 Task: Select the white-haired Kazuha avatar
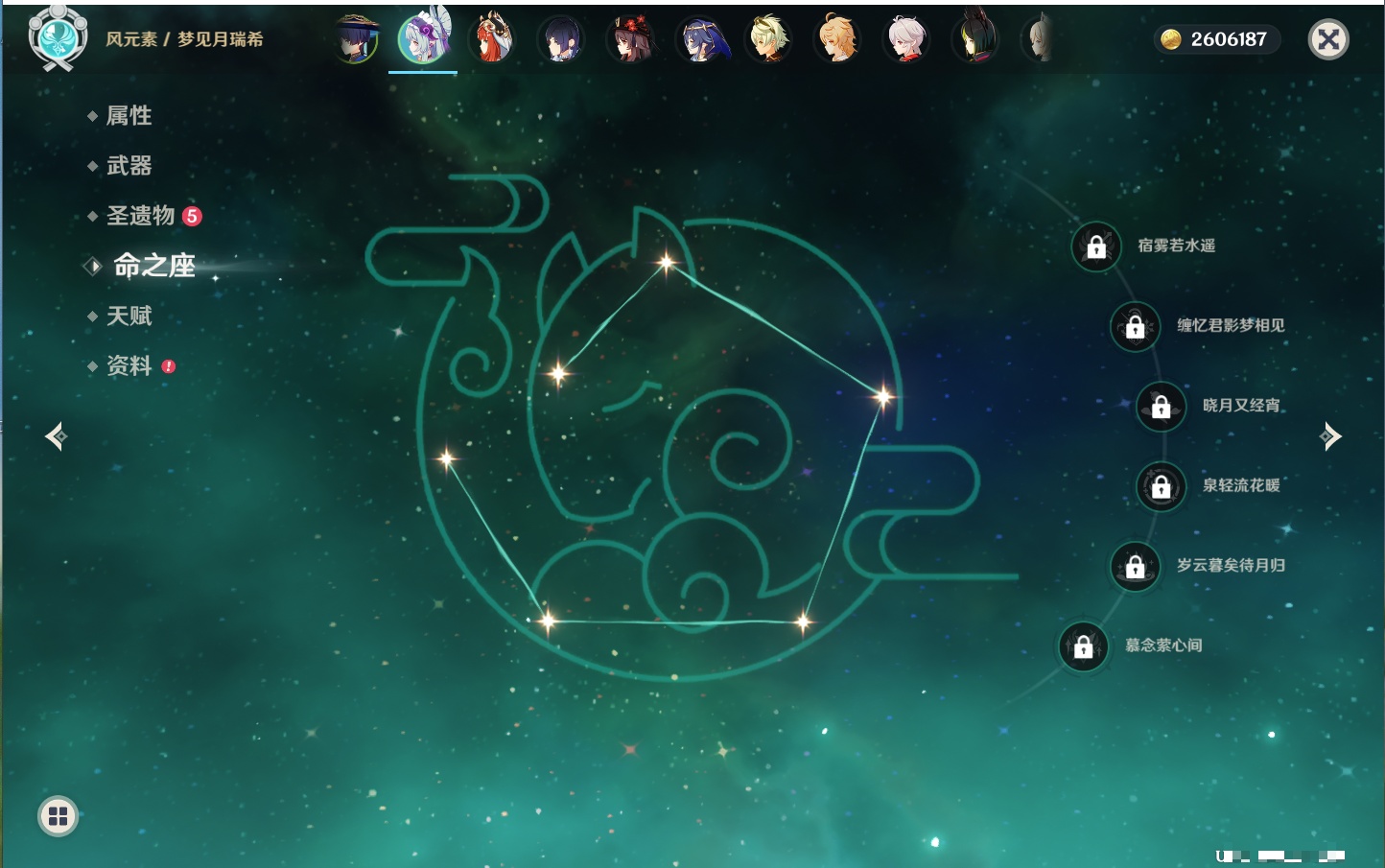(906, 40)
